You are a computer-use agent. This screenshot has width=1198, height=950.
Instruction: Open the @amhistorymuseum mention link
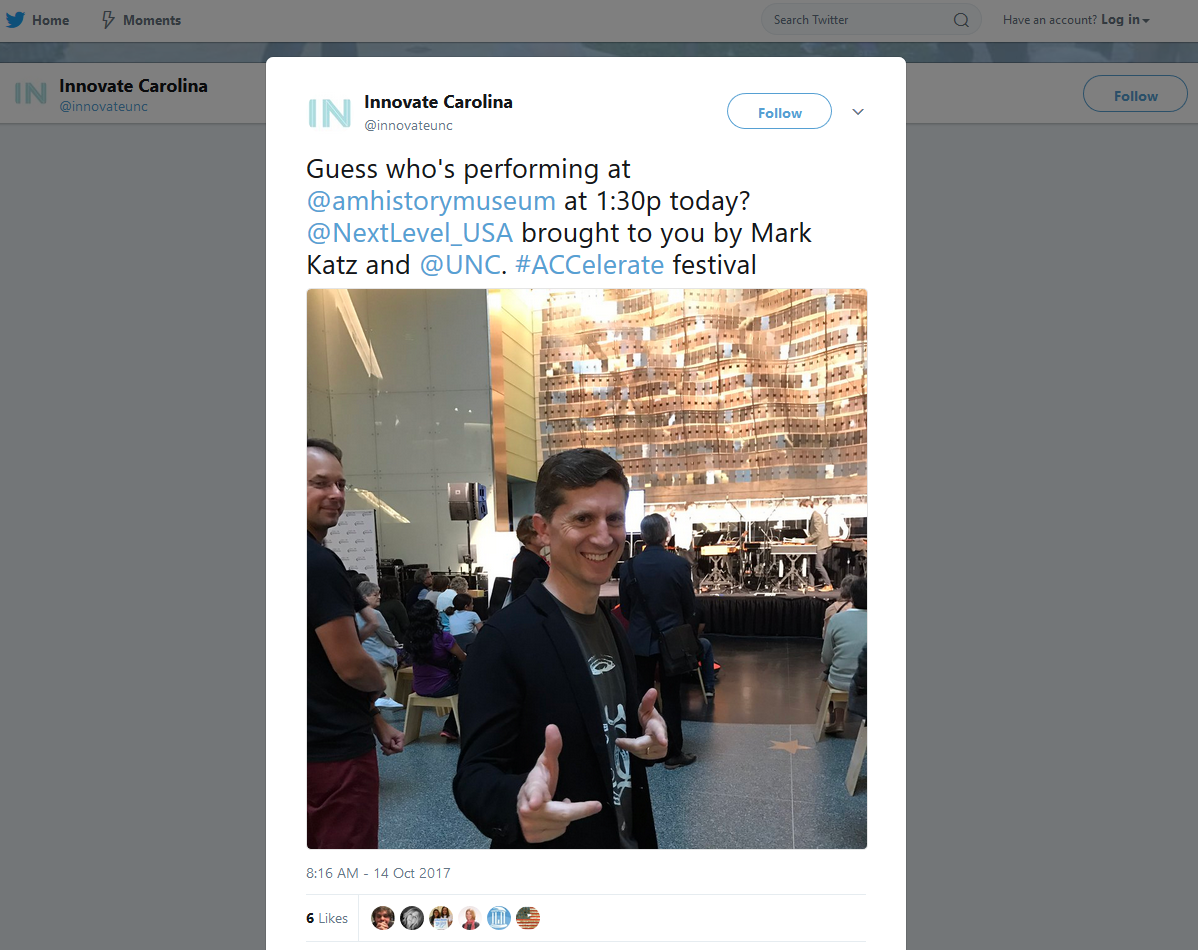point(431,201)
